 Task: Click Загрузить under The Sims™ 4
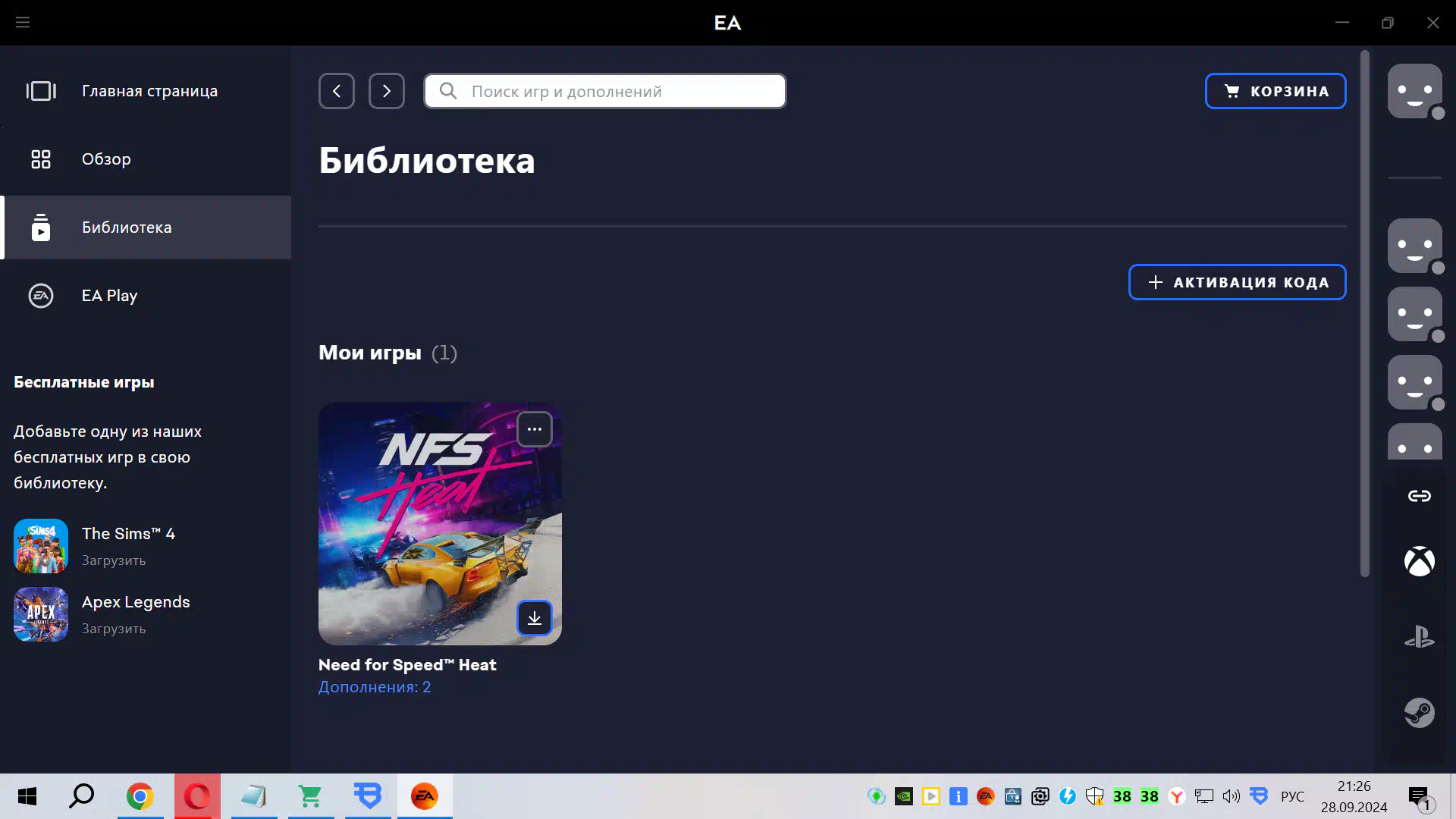click(x=114, y=560)
